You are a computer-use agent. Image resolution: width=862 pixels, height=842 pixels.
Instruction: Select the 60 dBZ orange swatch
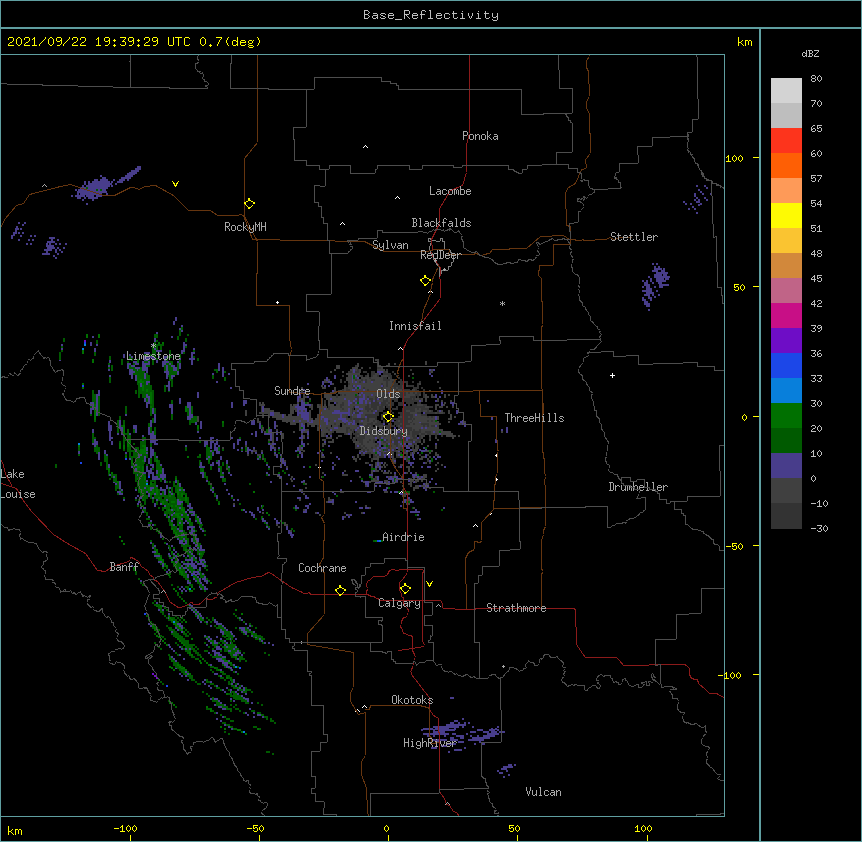pos(786,165)
